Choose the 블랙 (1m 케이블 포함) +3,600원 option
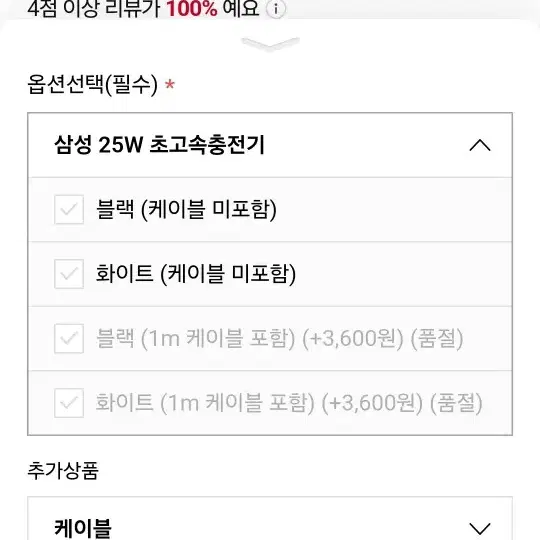This screenshot has height=540, width=540. tap(270, 339)
